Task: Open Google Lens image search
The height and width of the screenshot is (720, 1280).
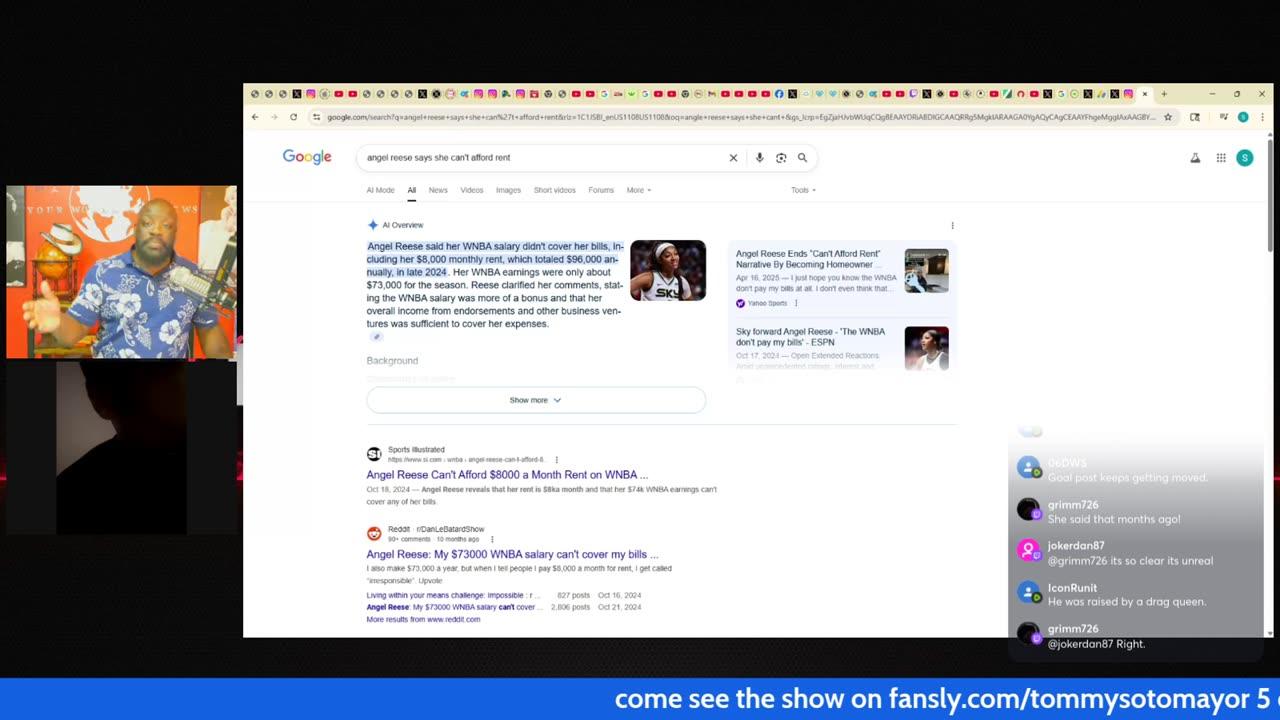Action: coord(781,158)
